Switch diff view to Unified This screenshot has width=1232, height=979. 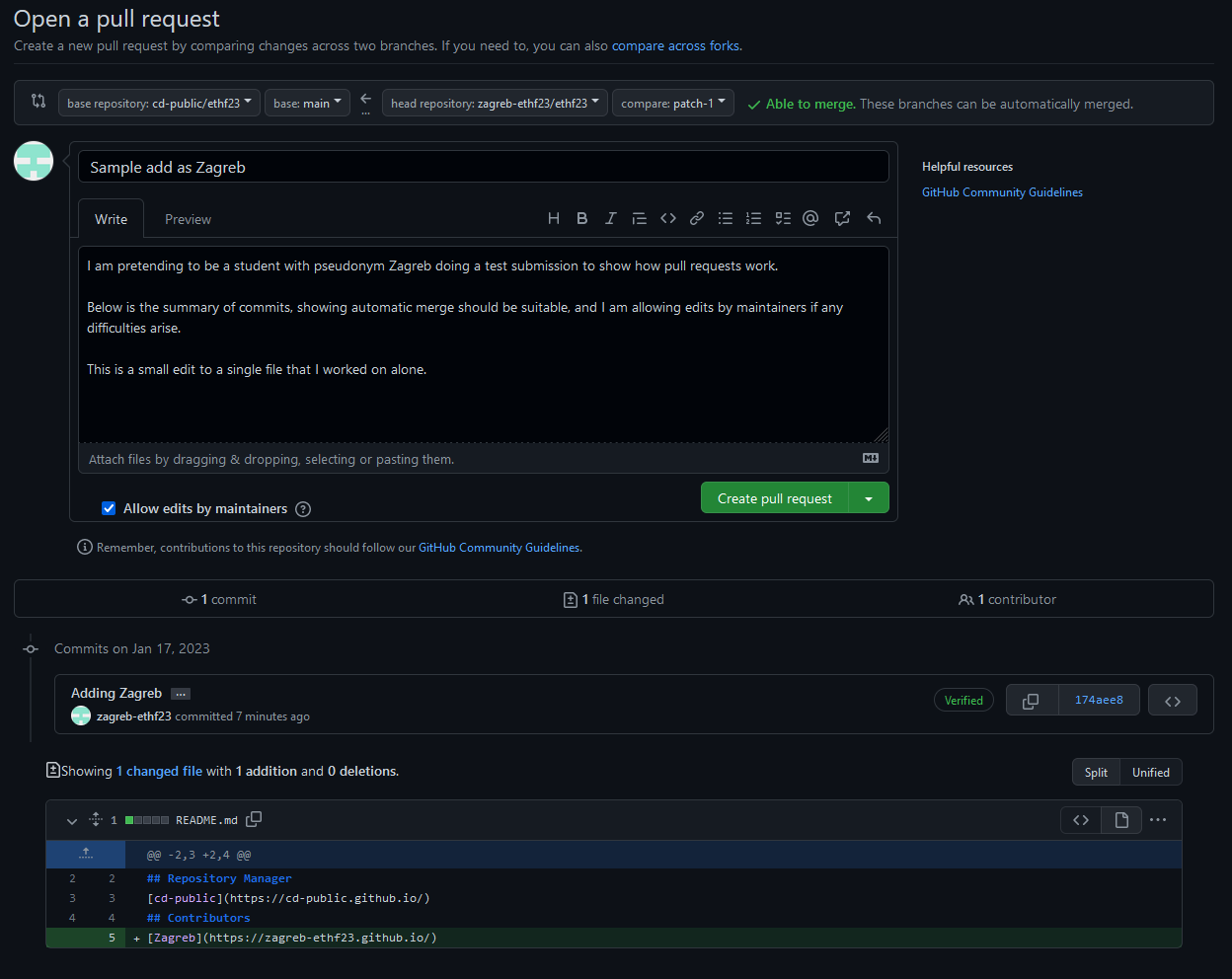click(x=1150, y=772)
